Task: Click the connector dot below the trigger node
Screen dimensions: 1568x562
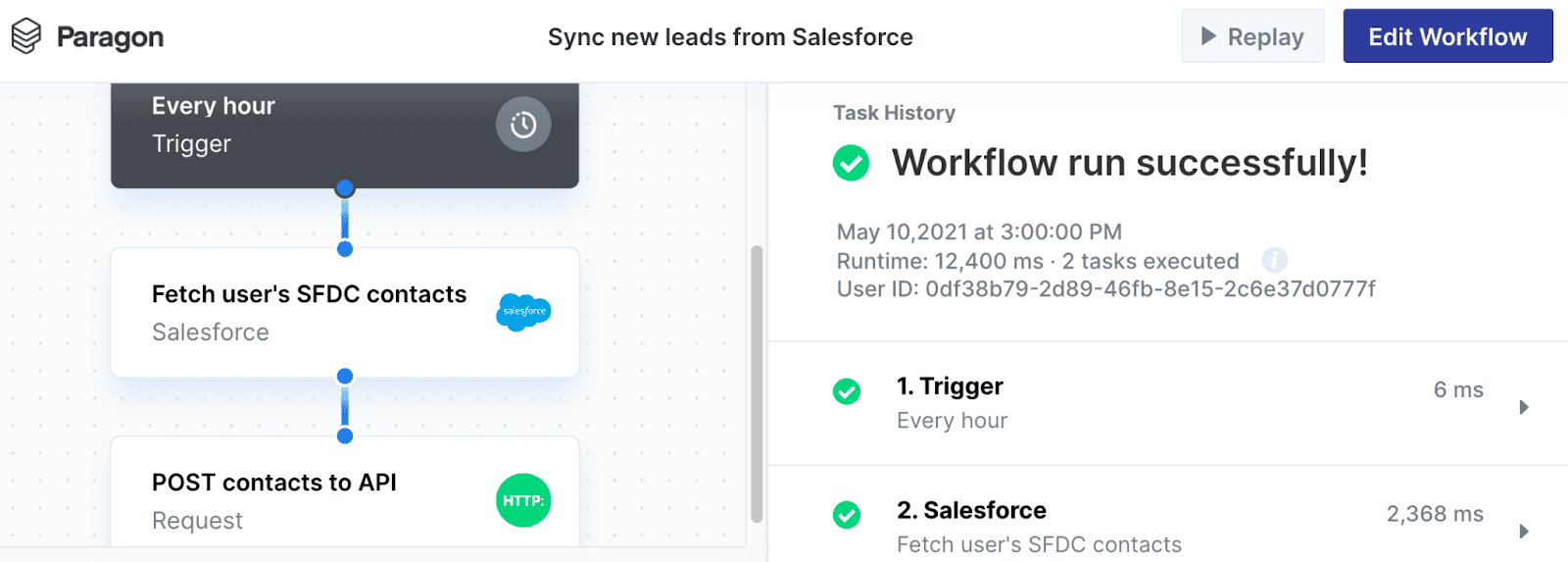Action: [x=345, y=188]
